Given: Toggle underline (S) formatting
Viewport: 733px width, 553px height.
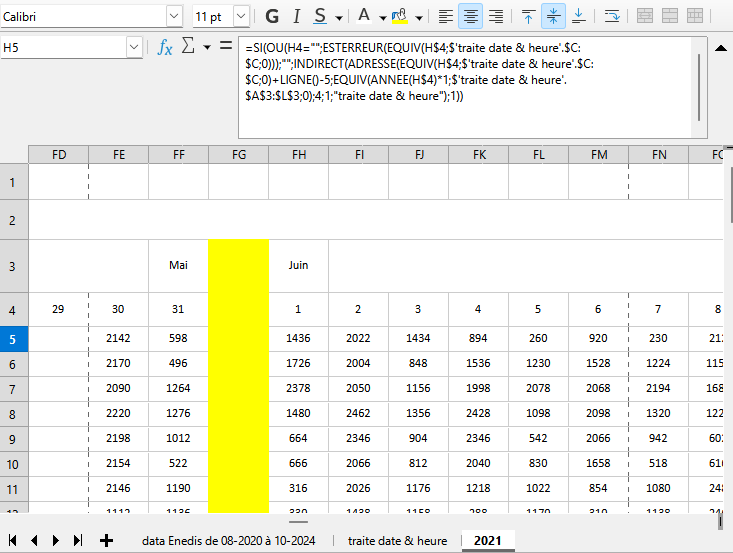Looking at the screenshot, I should [320, 16].
